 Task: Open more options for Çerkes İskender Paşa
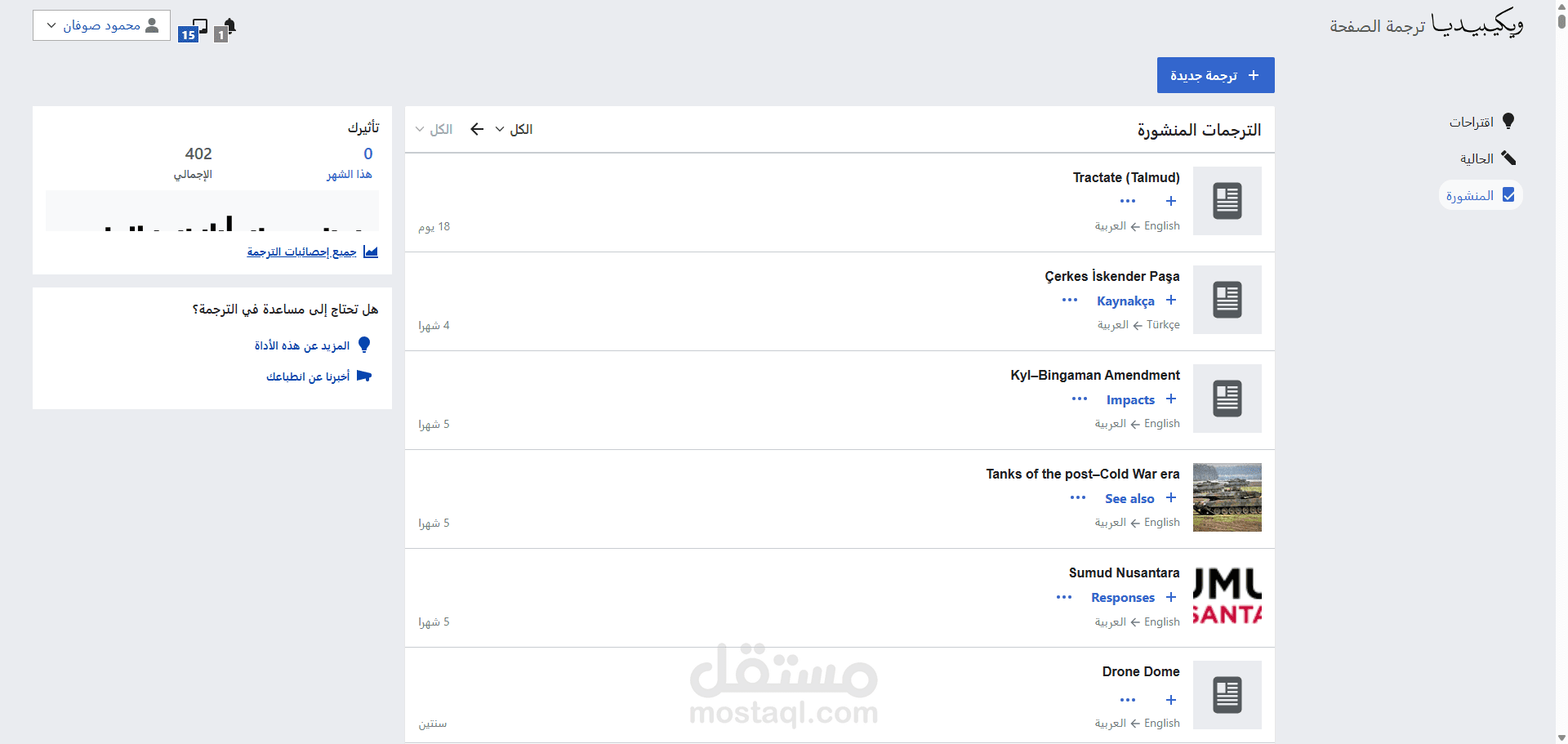pyautogui.click(x=1070, y=300)
